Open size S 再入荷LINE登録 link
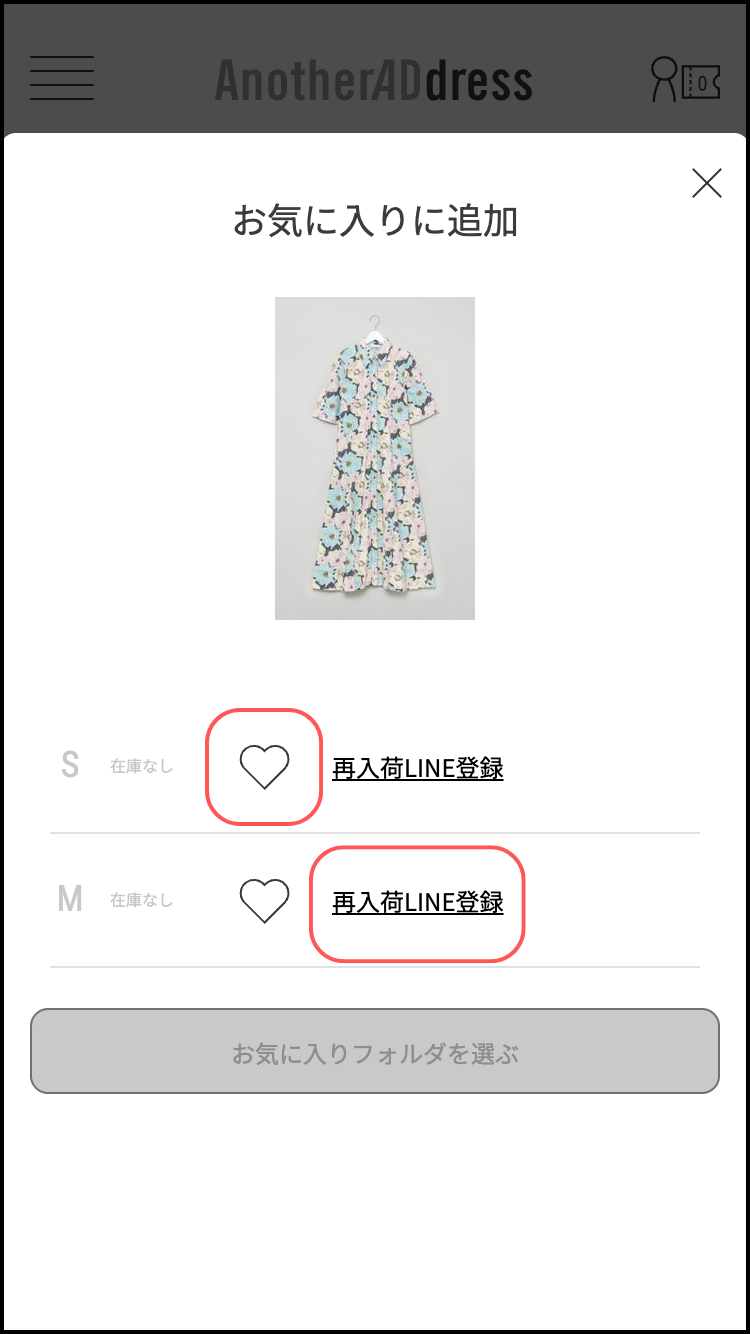 [418, 768]
